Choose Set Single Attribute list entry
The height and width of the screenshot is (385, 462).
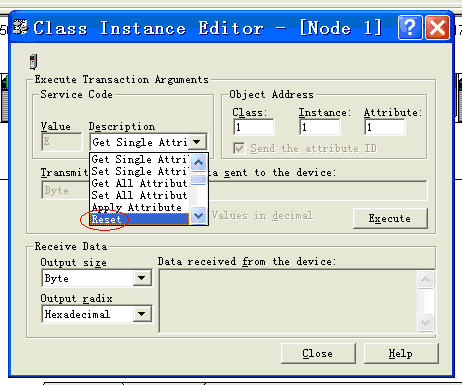139,171
